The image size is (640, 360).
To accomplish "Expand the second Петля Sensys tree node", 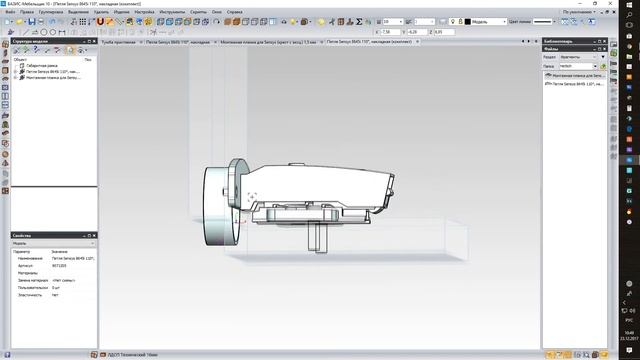I will click(16, 71).
